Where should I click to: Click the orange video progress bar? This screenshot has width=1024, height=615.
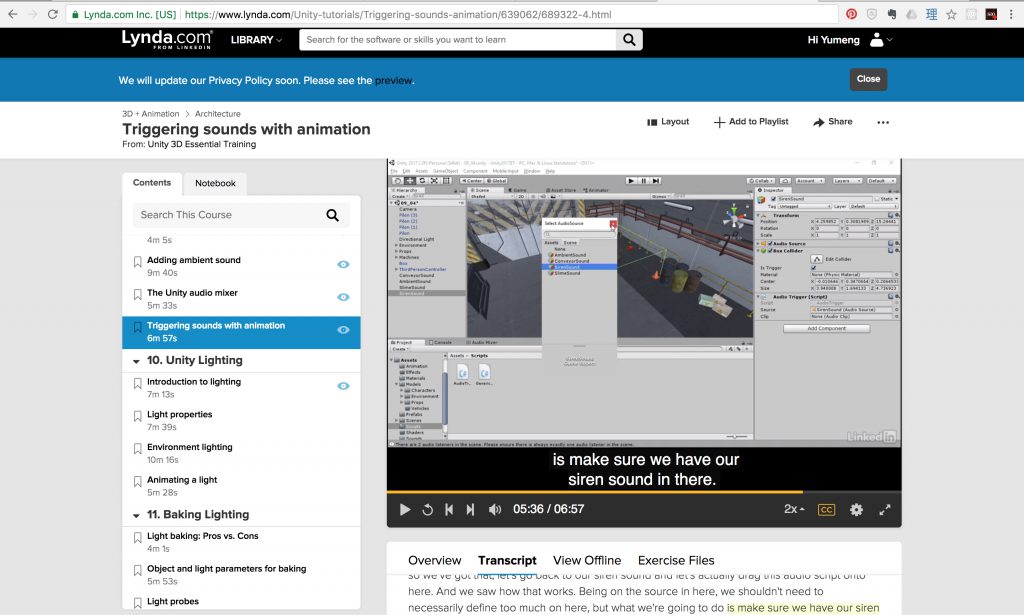594,492
